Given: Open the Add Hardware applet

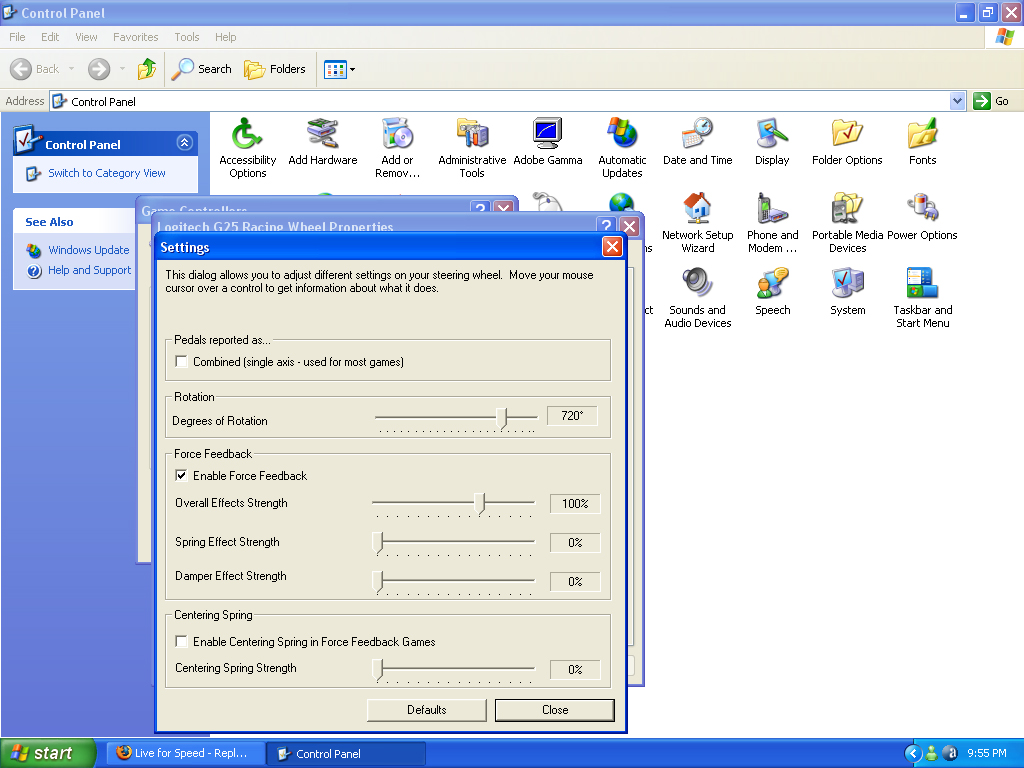Looking at the screenshot, I should coord(323,142).
